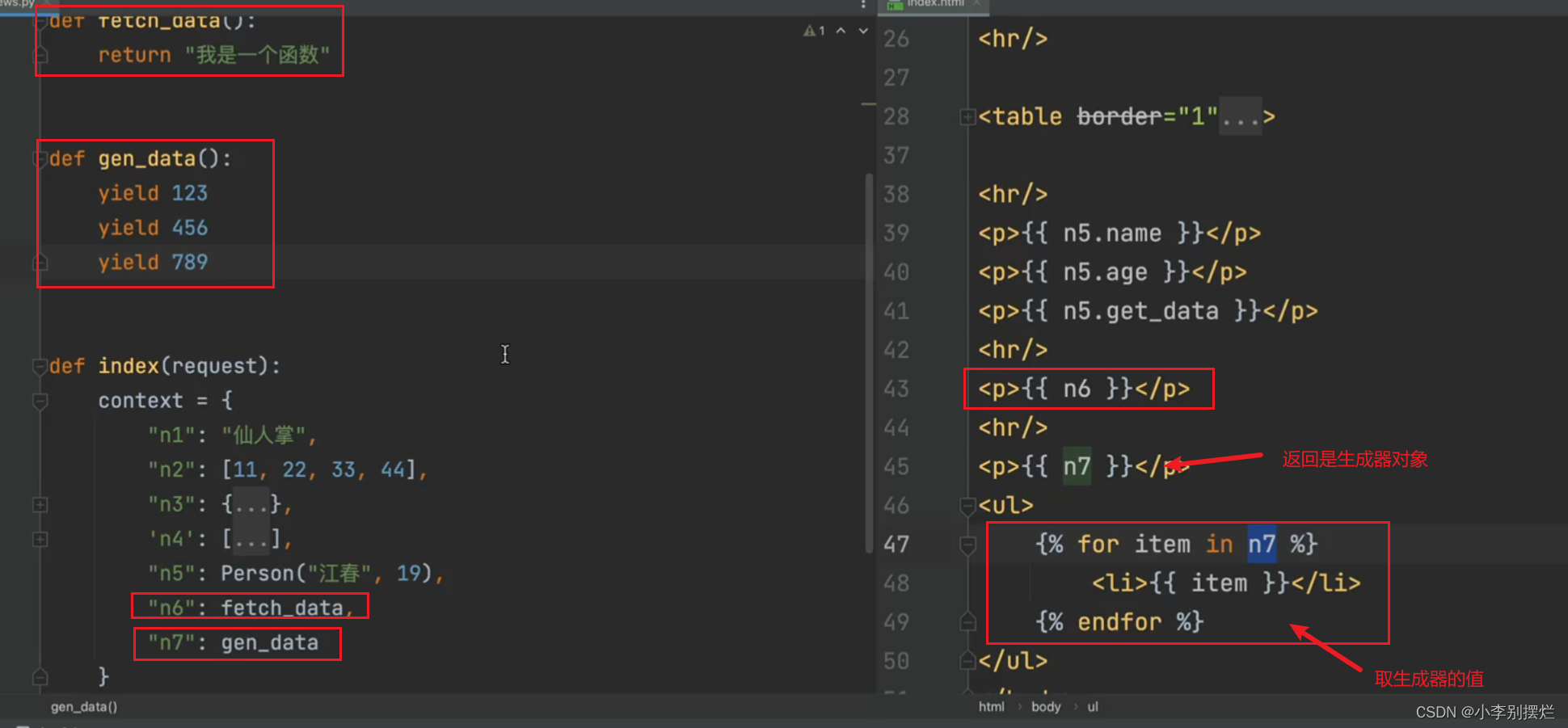Click the '"n6": fetch_data,' line

pyautogui.click(x=251, y=608)
